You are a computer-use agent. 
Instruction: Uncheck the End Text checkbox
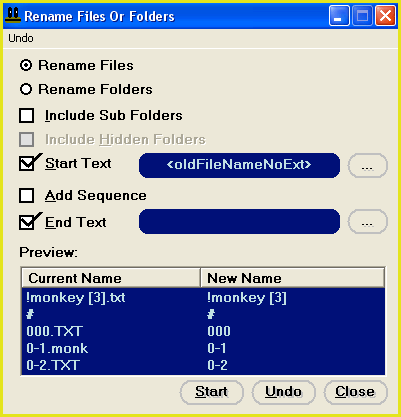click(27, 222)
